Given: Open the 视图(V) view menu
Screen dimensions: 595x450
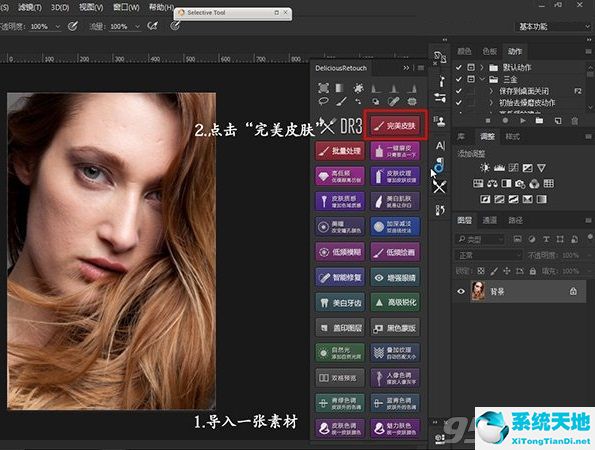Looking at the screenshot, I should pos(91,7).
